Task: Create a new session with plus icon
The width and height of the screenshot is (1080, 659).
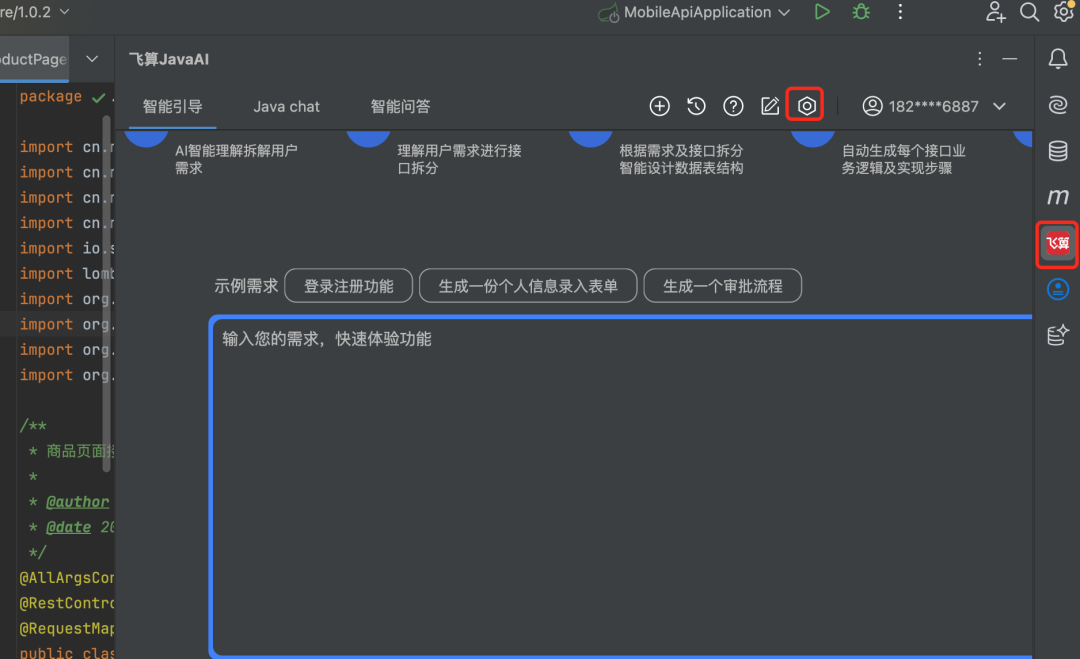Action: 660,106
